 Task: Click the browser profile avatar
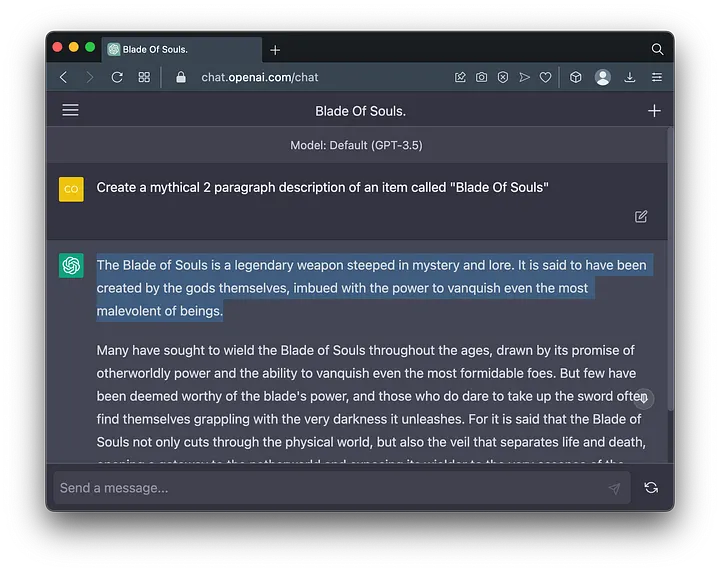pos(603,77)
